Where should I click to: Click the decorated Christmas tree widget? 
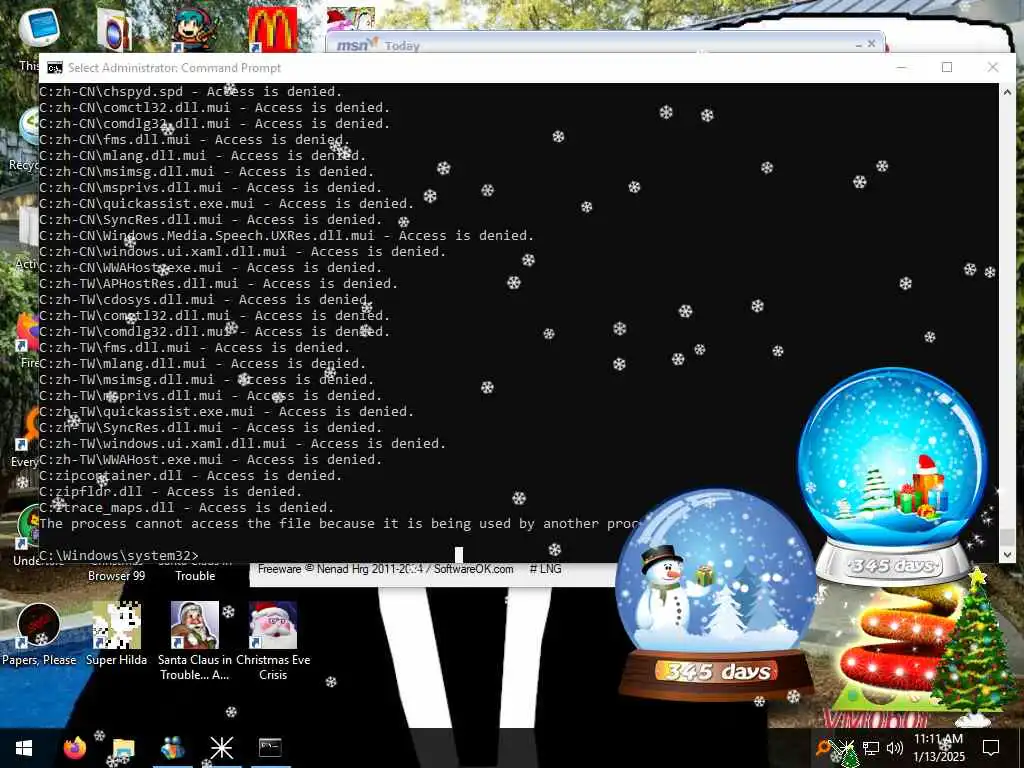coord(974,647)
